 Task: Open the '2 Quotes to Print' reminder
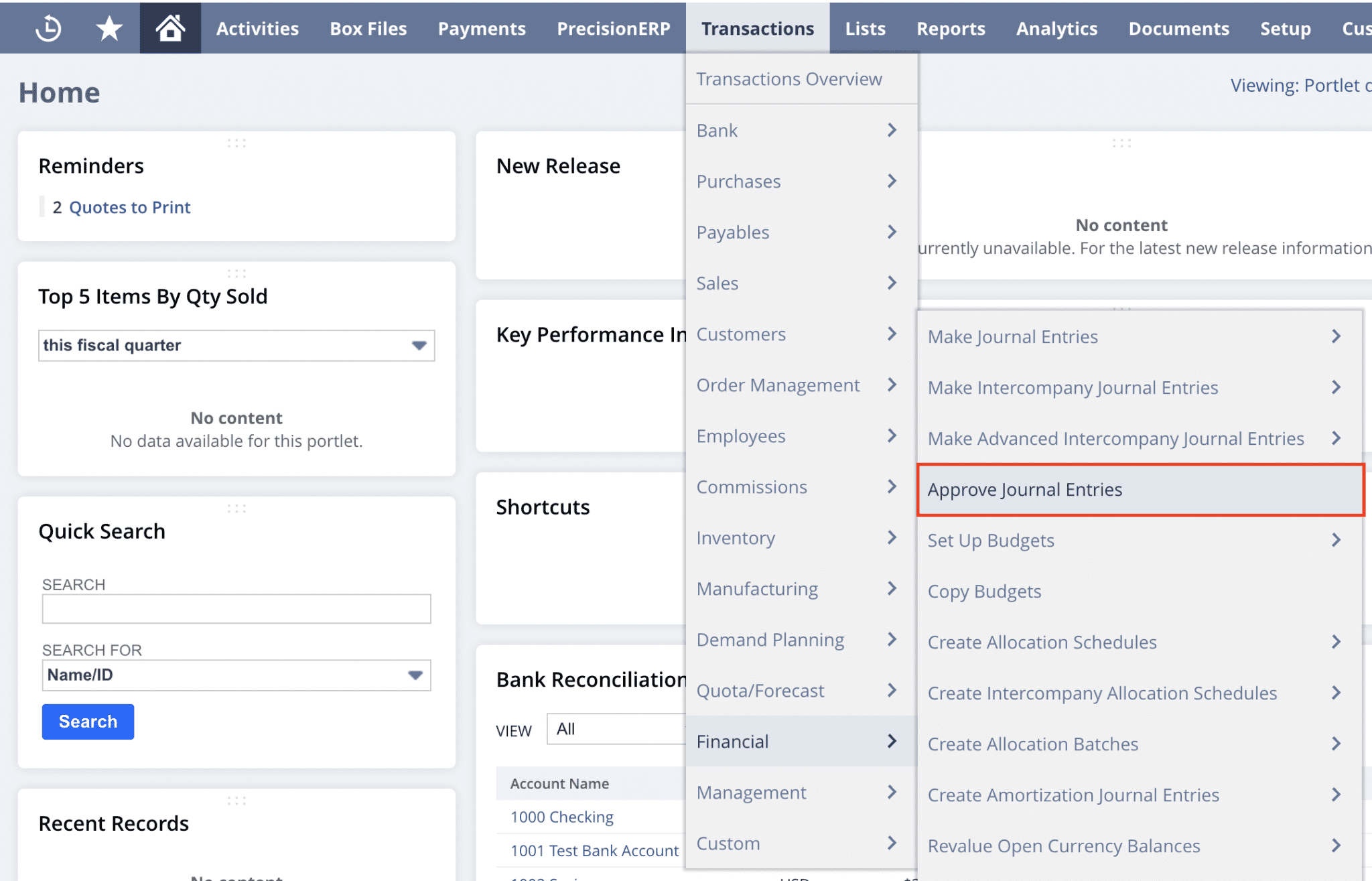[x=130, y=207]
